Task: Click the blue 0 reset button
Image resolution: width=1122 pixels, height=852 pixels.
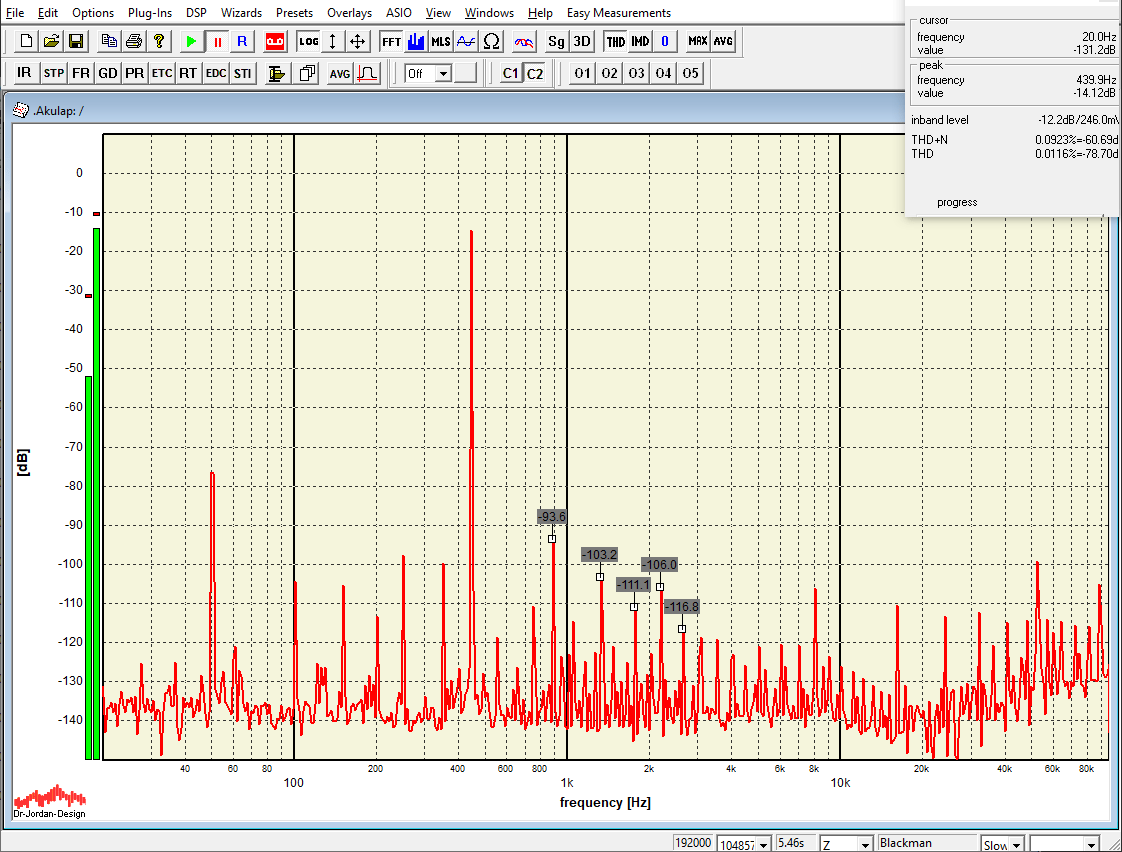Action: coord(665,41)
